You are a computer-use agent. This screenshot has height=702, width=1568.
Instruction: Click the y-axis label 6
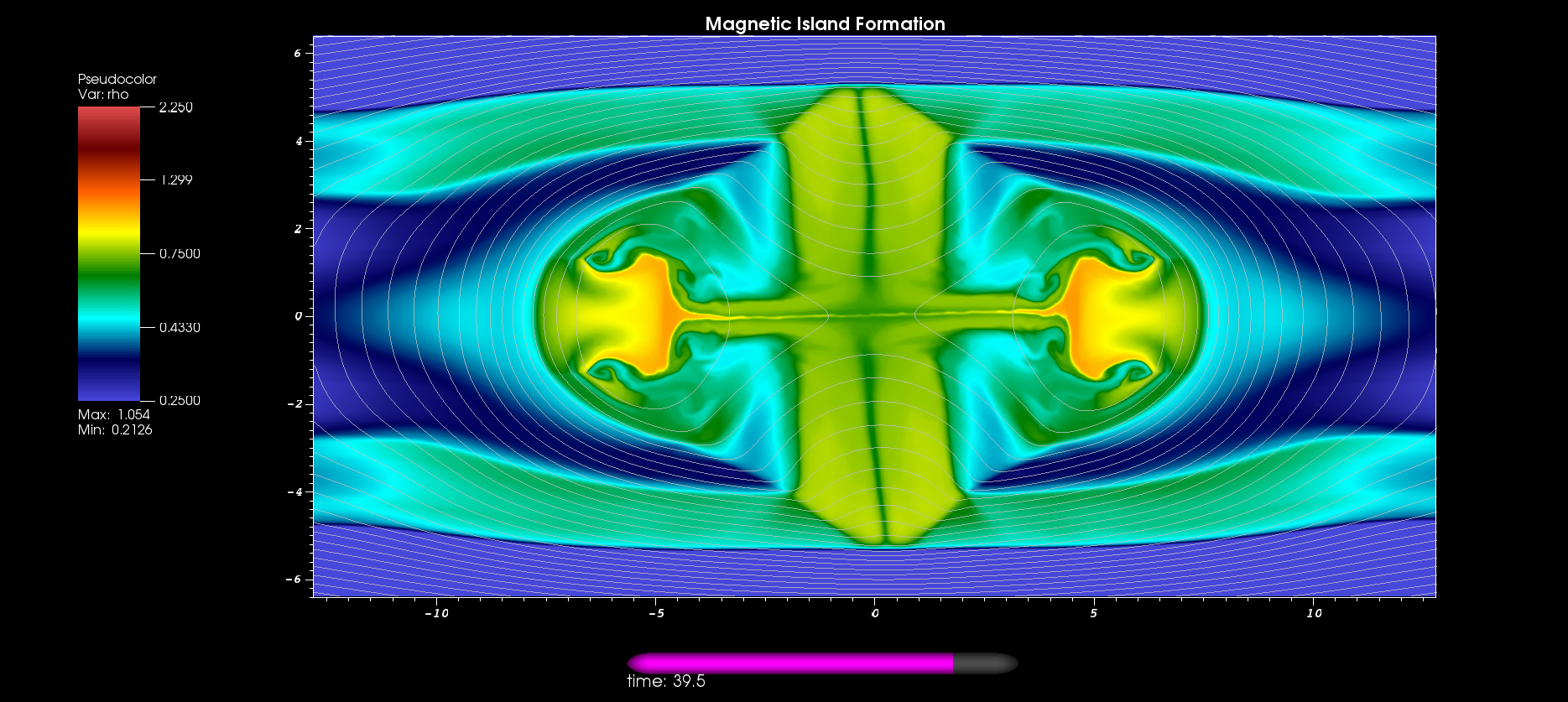pos(297,53)
